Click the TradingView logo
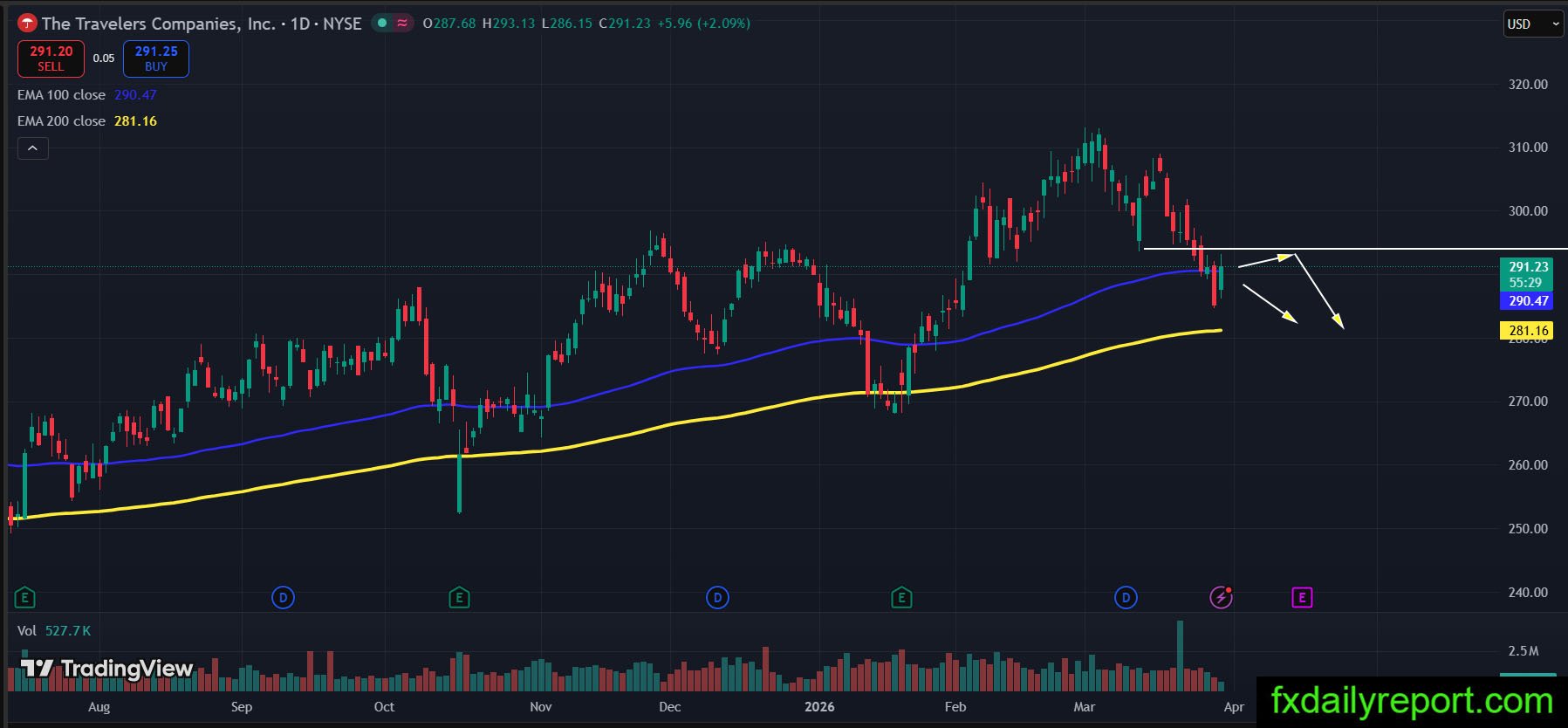This screenshot has height=728, width=1568. [x=106, y=669]
